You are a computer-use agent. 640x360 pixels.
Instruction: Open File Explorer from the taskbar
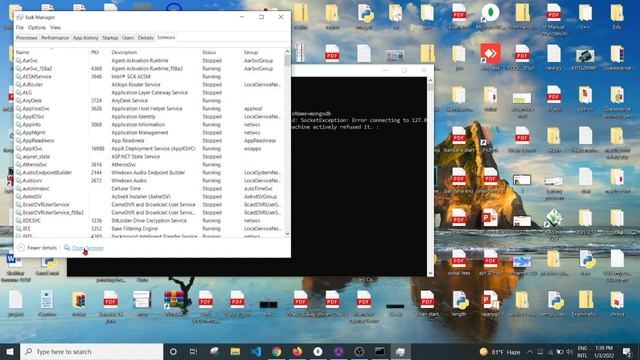[x=235, y=351]
